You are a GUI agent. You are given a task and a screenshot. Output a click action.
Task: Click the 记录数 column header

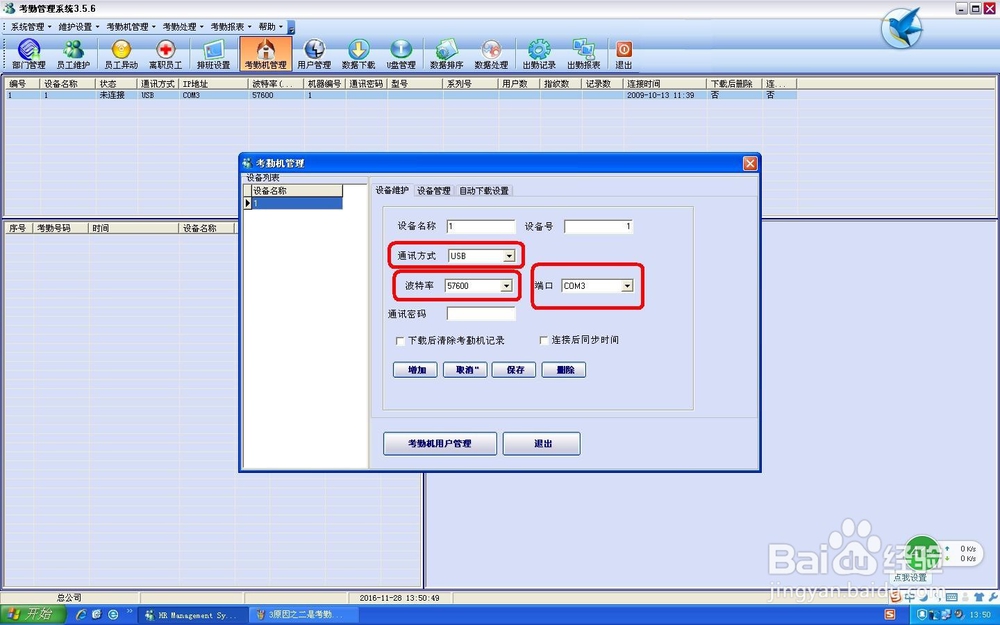(x=603, y=84)
